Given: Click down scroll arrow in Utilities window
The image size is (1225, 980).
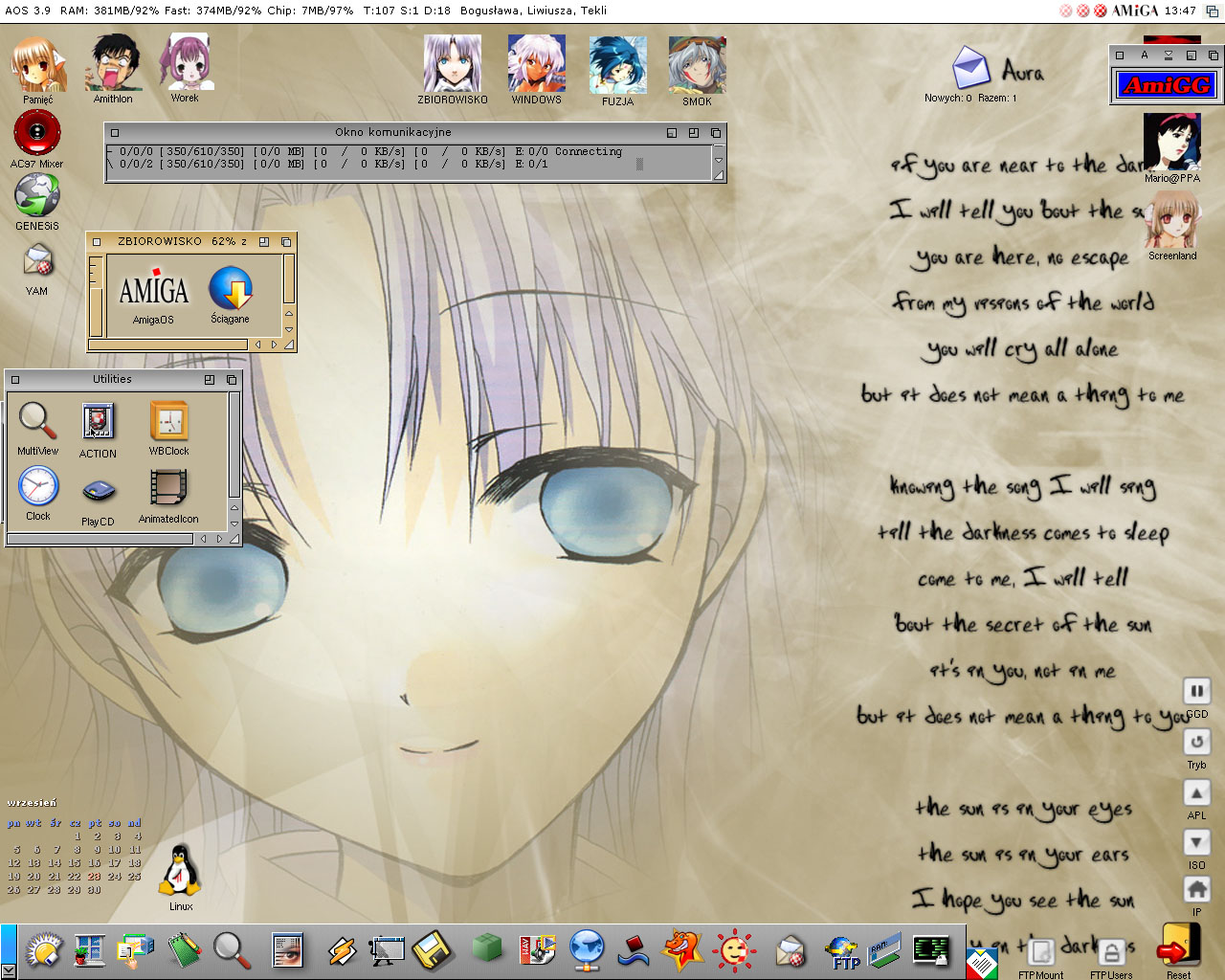Looking at the screenshot, I should pos(234,523).
